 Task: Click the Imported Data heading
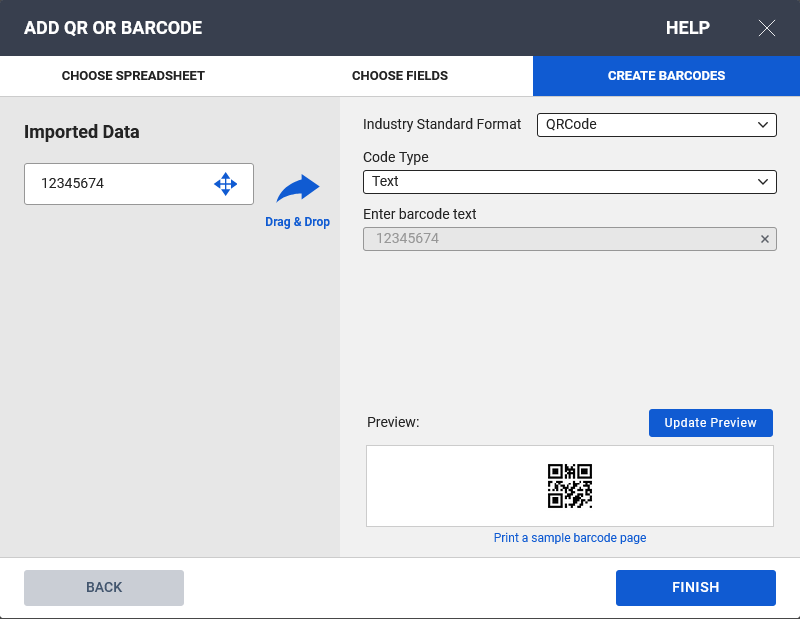(82, 132)
